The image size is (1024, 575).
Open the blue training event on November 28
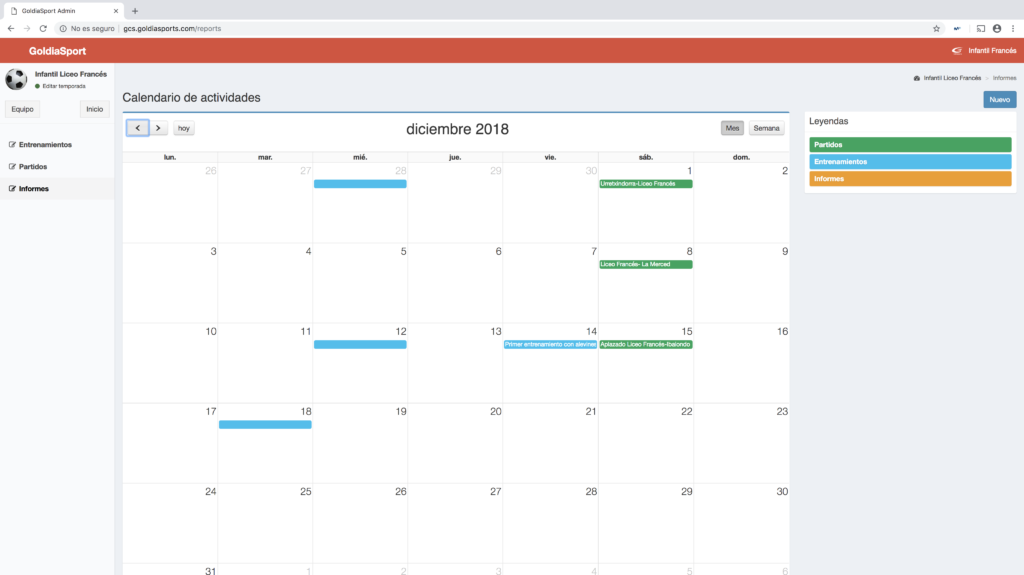[x=360, y=184]
